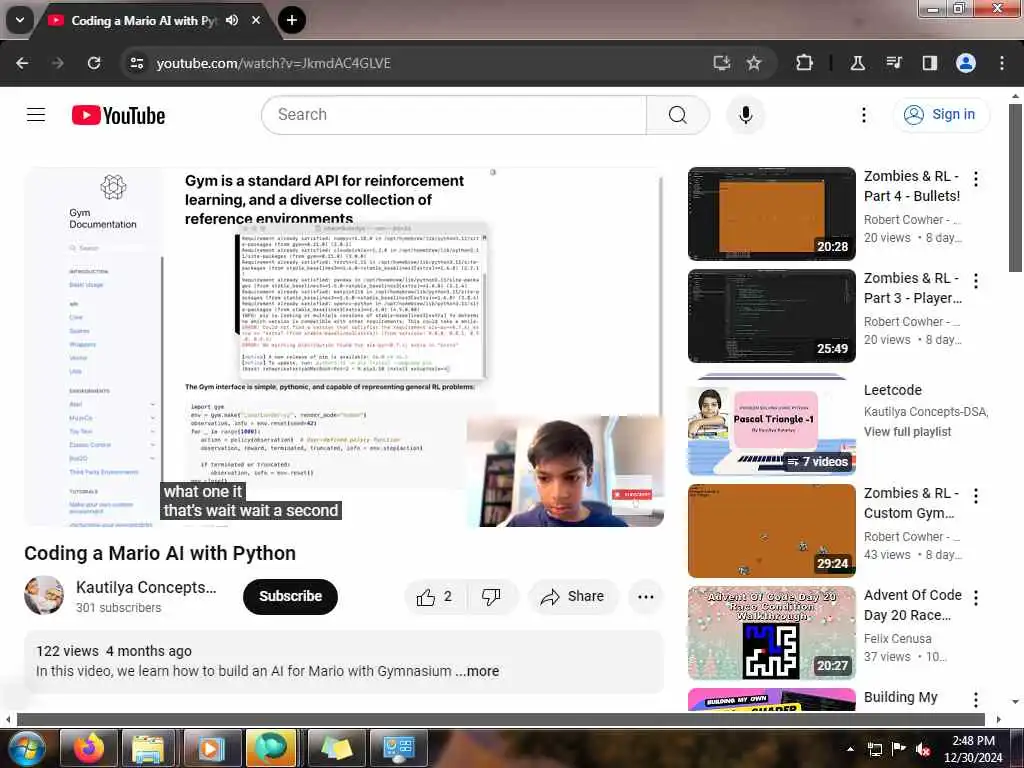Viewport: 1024px width, 768px height.
Task: Close the Coding a Mario AI tab
Action: [x=256, y=20]
